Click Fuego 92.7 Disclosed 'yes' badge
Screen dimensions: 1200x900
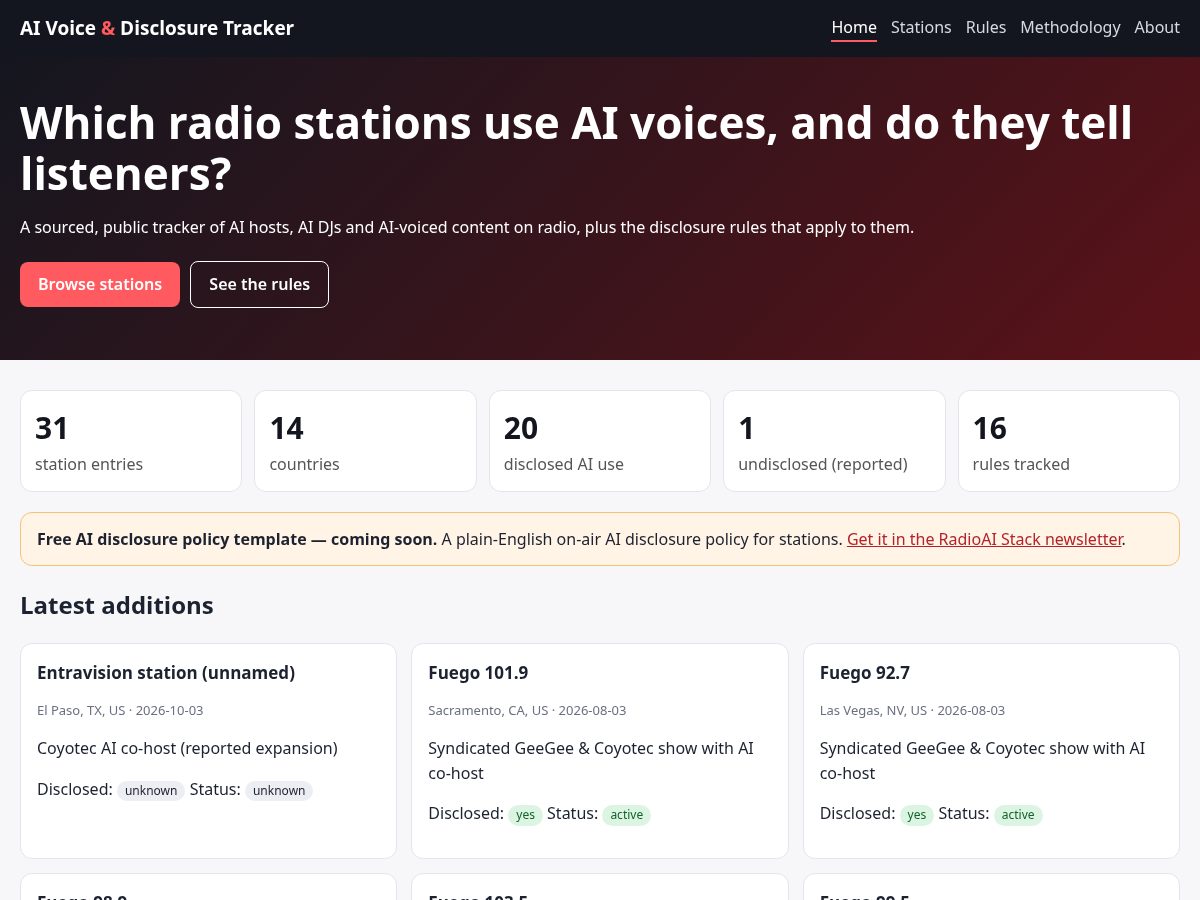click(917, 815)
